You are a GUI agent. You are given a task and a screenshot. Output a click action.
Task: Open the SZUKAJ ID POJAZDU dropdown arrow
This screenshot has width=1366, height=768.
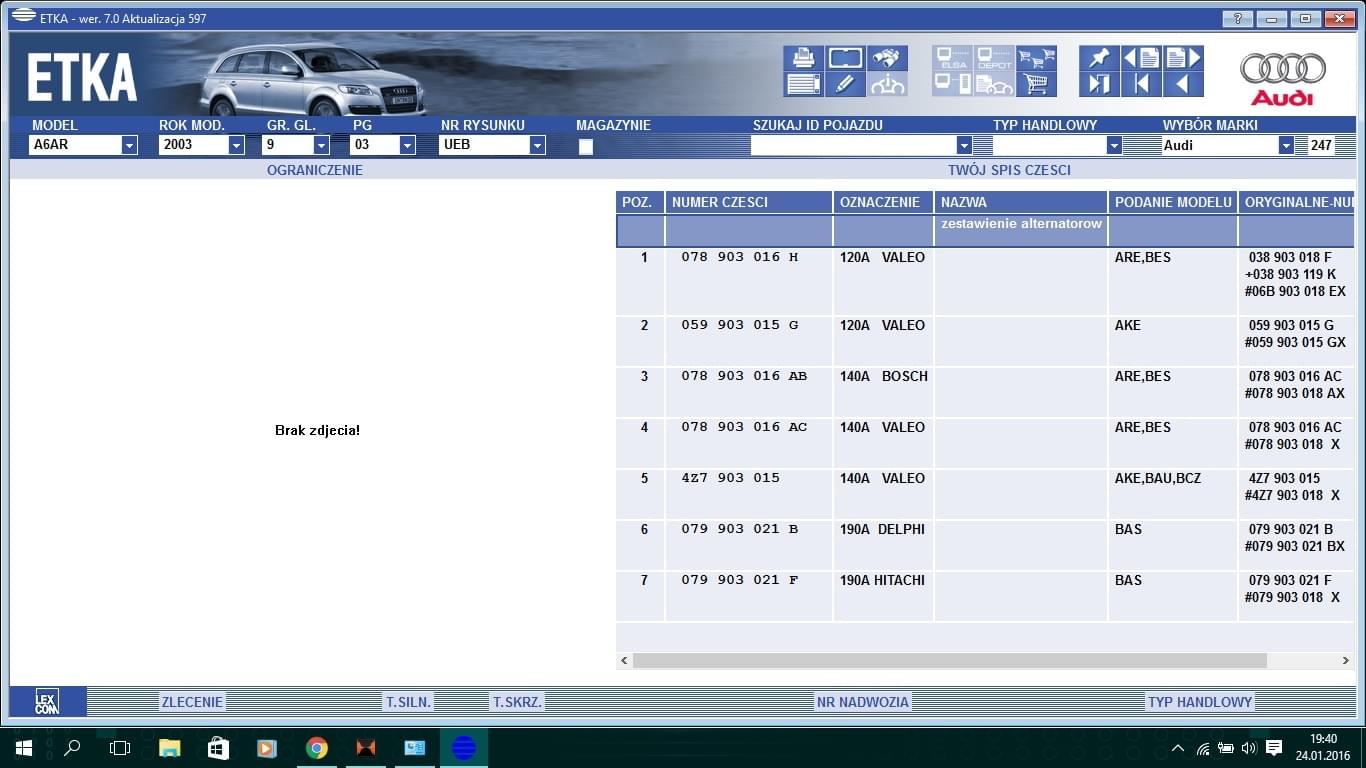pos(964,145)
